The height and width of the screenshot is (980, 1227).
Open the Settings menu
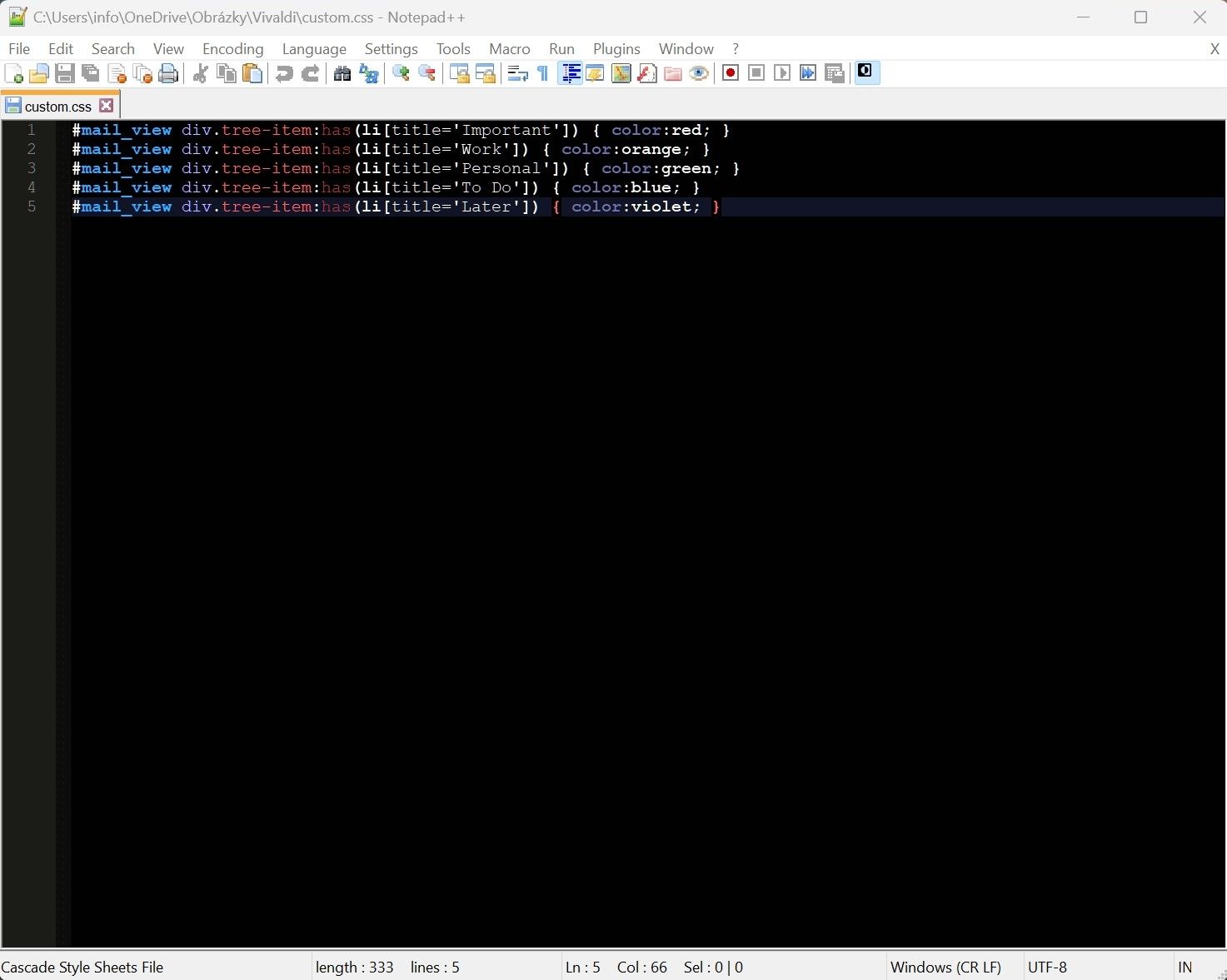(x=392, y=49)
